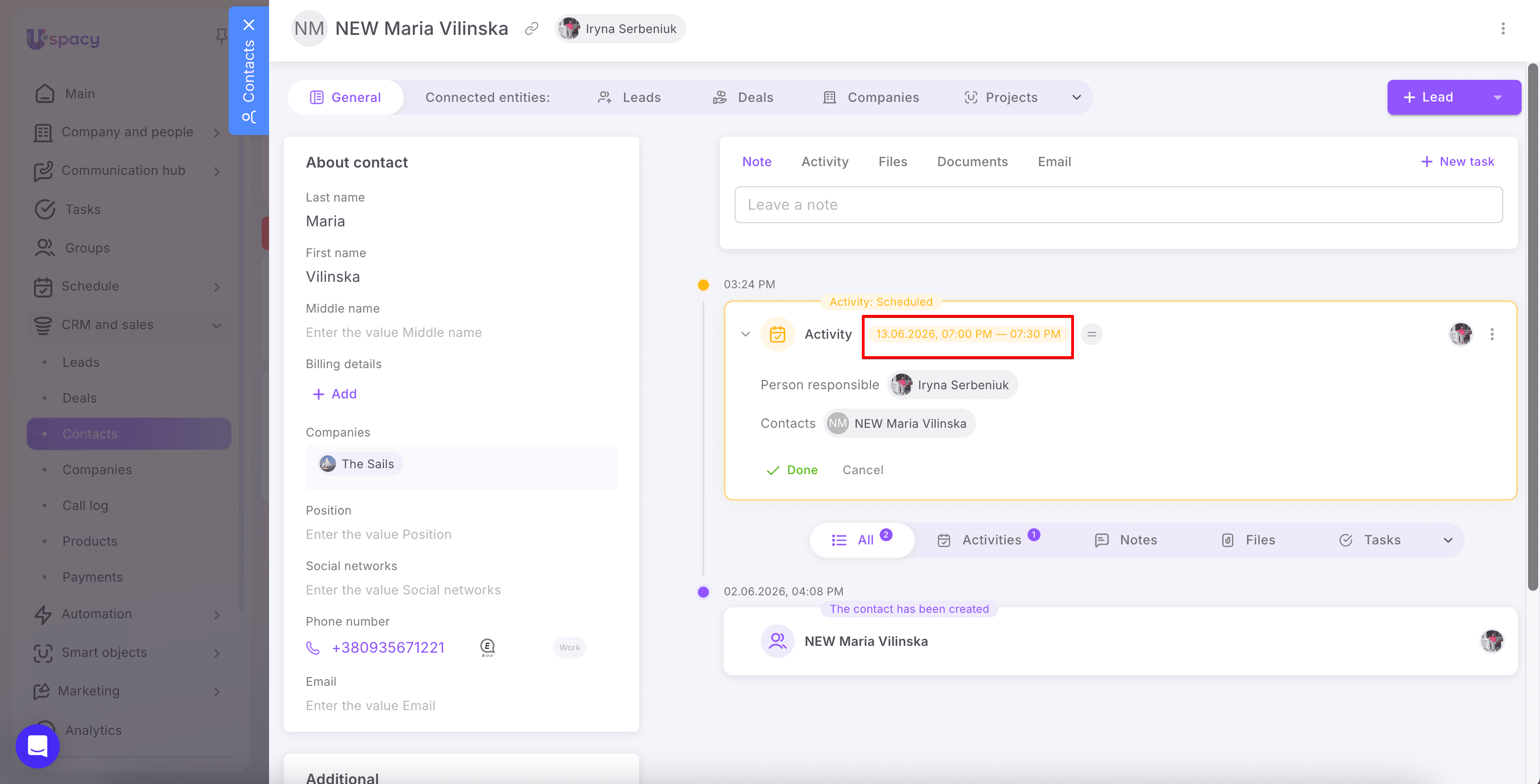
Task: Open the Leads connected entity tab
Action: point(629,97)
